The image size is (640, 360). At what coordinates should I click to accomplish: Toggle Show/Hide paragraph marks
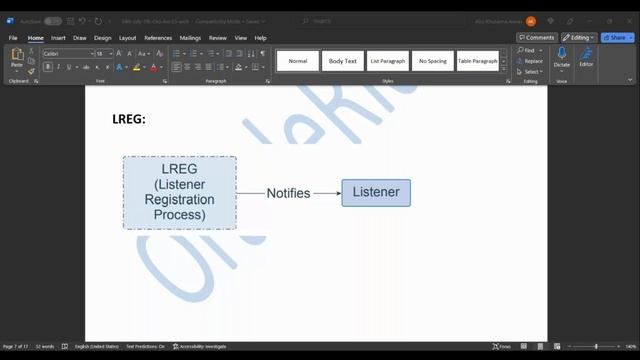pyautogui.click(x=262, y=53)
